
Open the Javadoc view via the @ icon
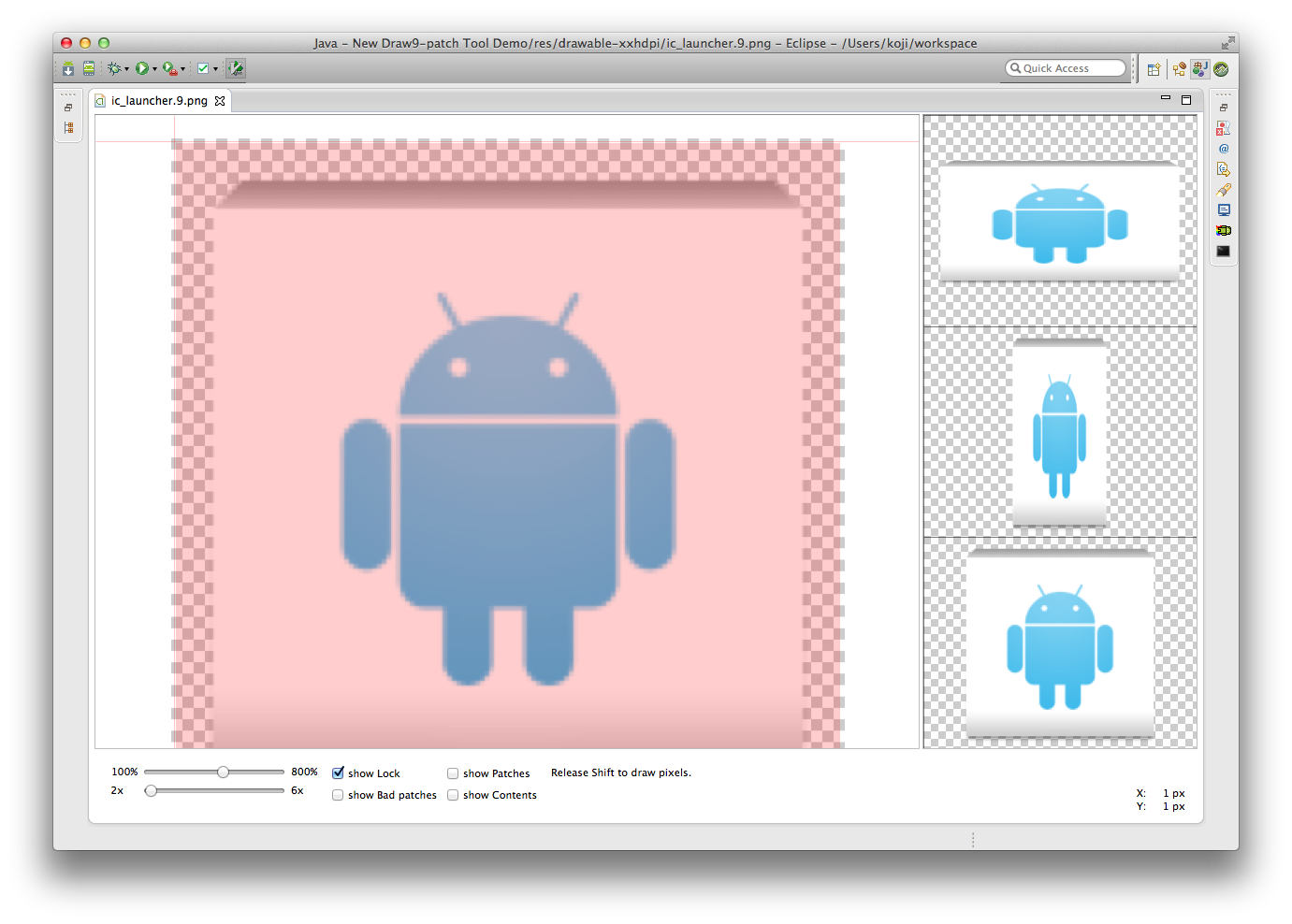tap(1223, 148)
